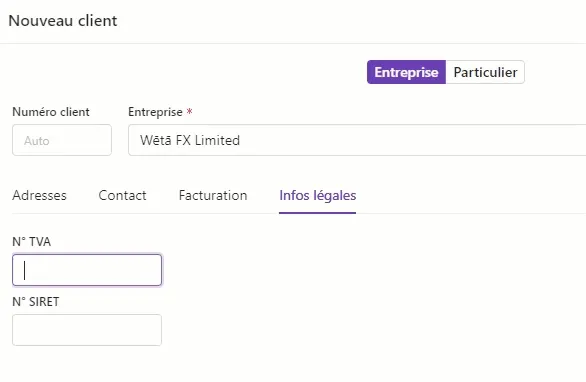Select the Entreprise client type
The width and height of the screenshot is (586, 382).
pyautogui.click(x=406, y=72)
